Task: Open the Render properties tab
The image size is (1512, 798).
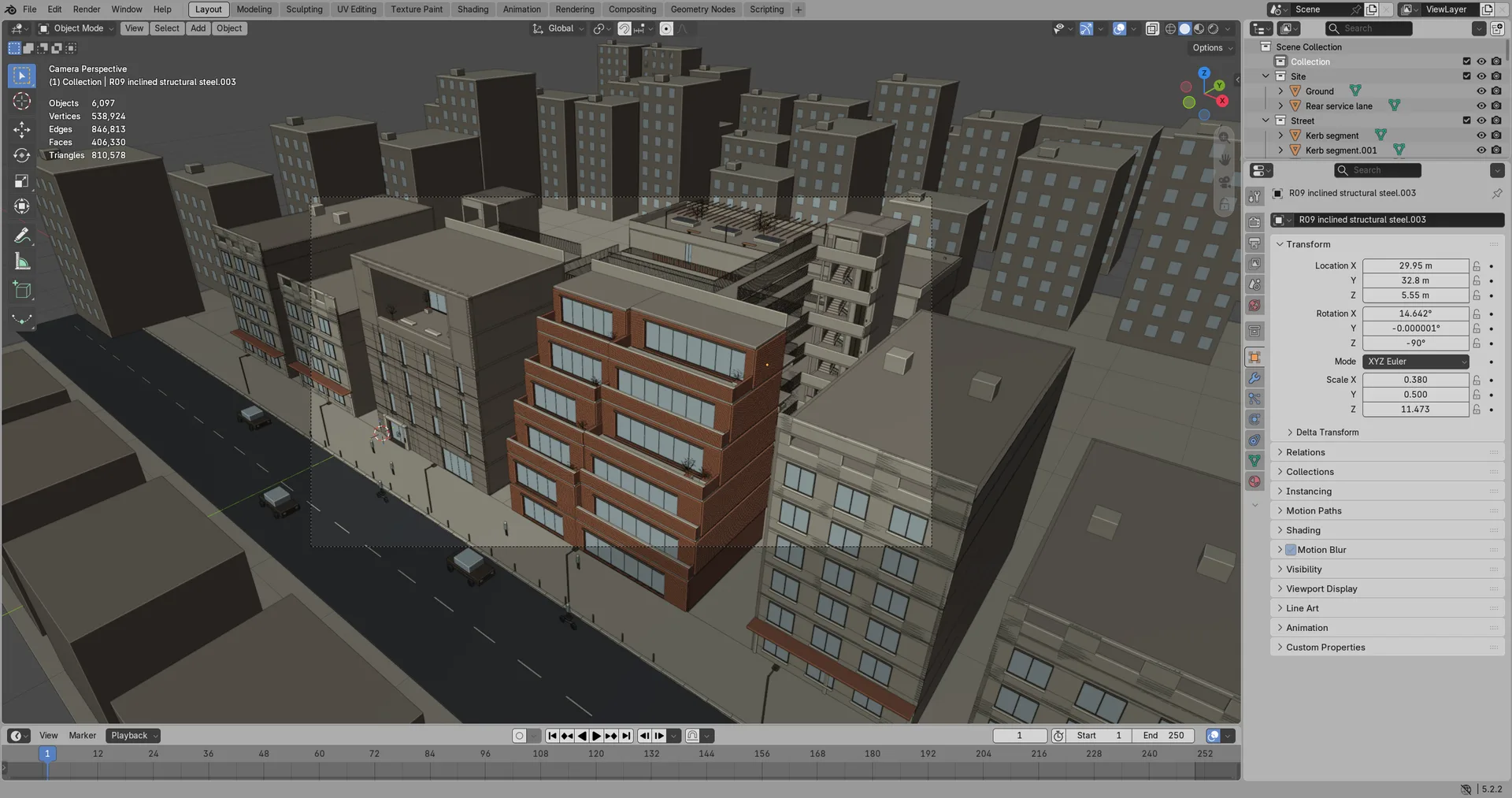Action: point(1254,222)
